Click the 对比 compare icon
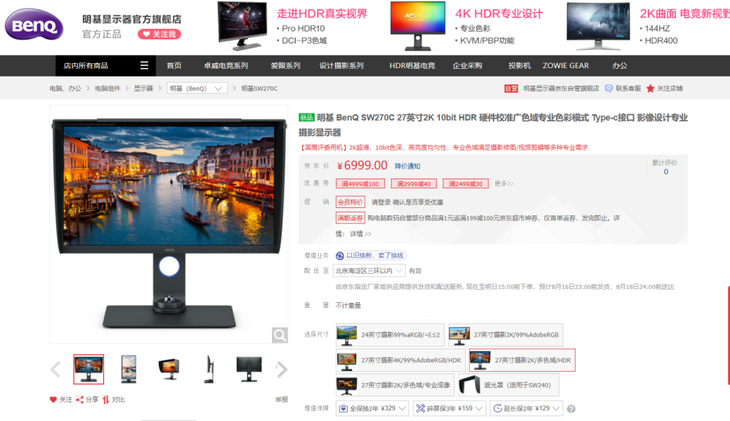 106,400
